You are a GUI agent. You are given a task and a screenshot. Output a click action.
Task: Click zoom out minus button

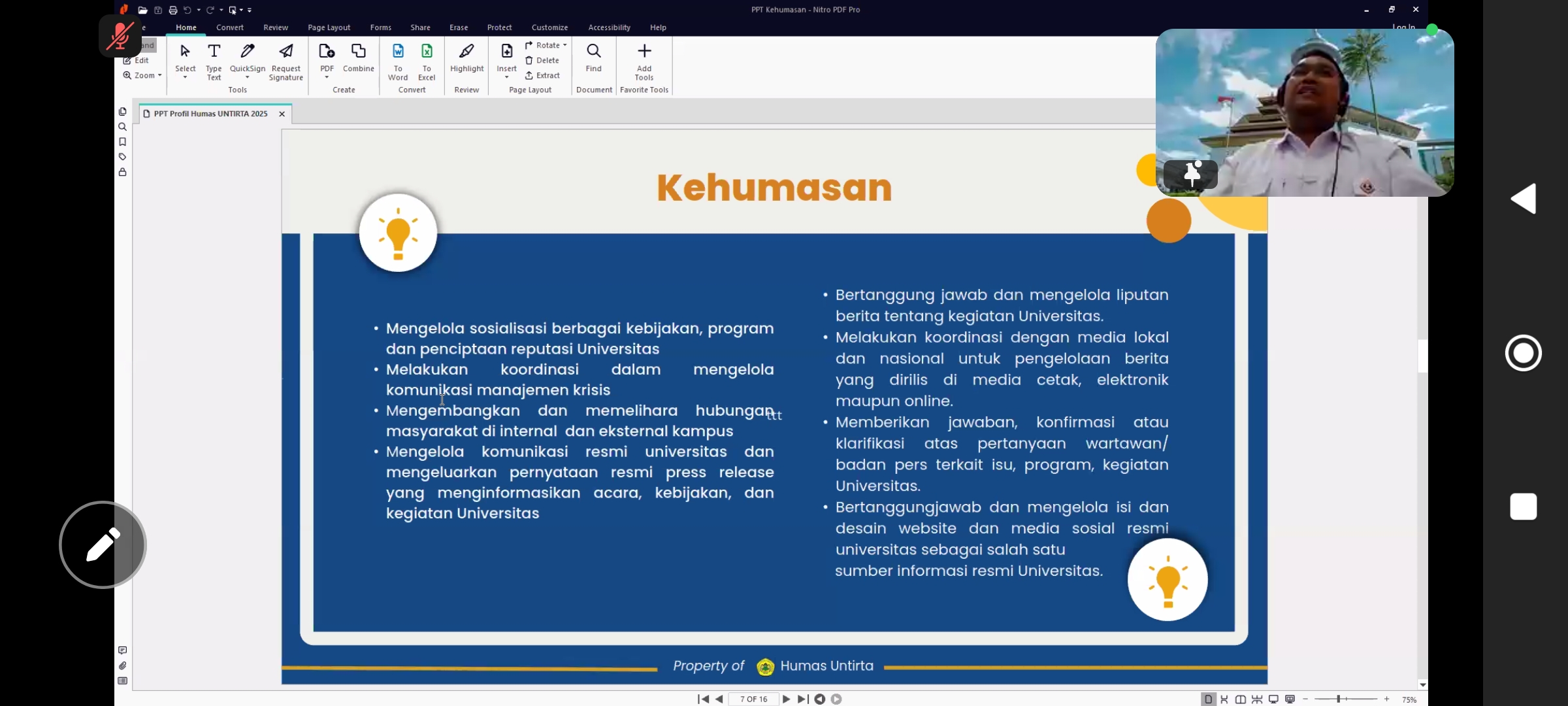coord(1305,699)
